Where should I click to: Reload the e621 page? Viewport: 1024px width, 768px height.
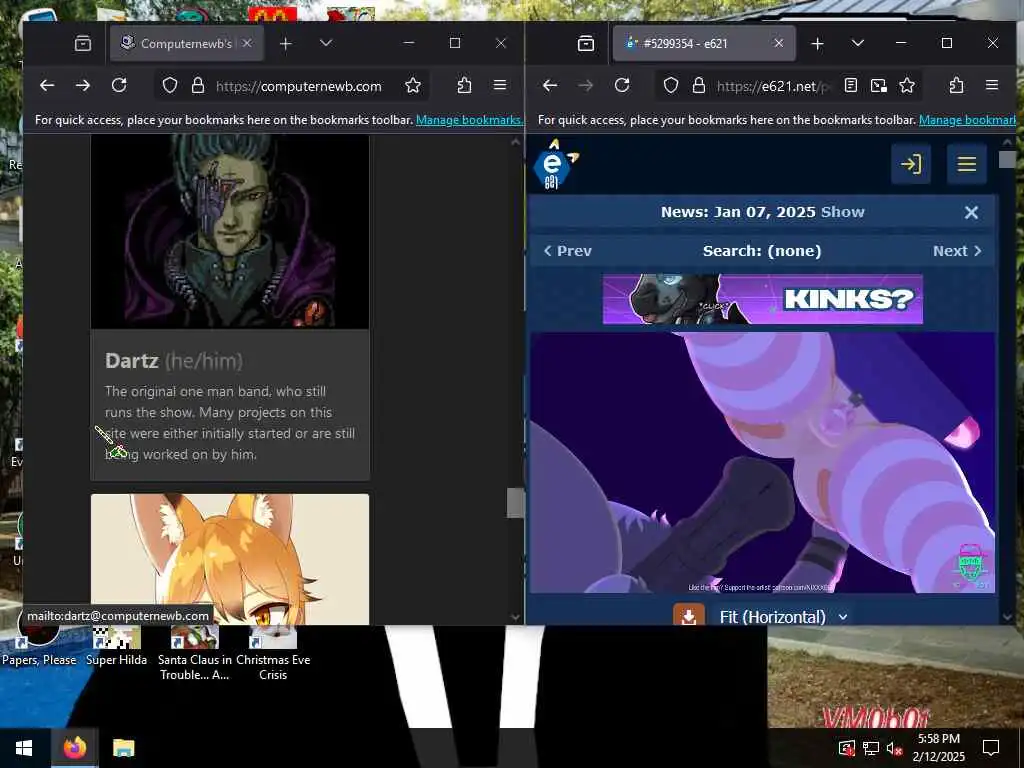(x=622, y=86)
